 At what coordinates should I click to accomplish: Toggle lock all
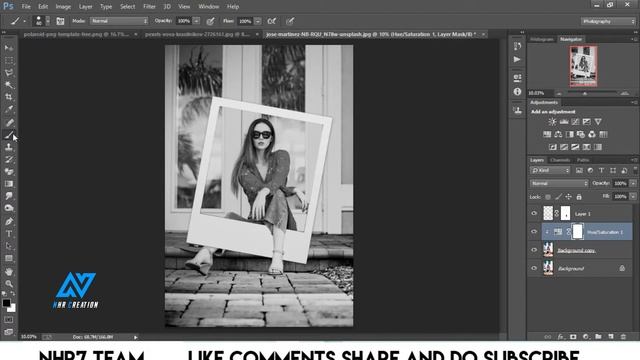[x=578, y=197]
